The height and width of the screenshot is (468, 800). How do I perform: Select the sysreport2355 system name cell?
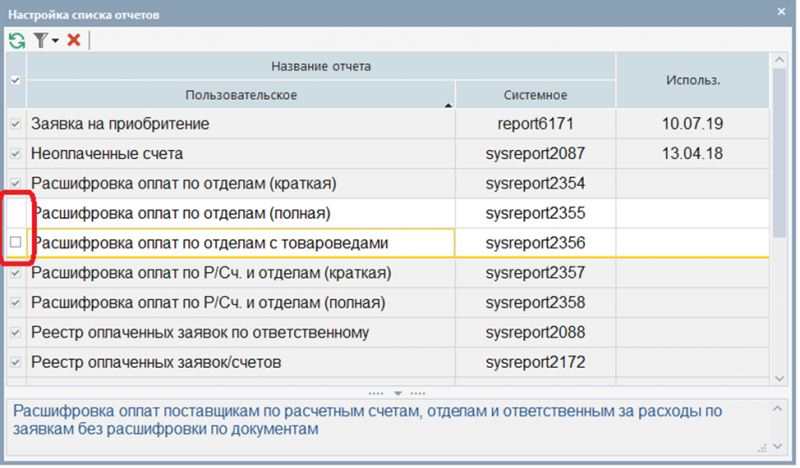pyautogui.click(x=535, y=213)
